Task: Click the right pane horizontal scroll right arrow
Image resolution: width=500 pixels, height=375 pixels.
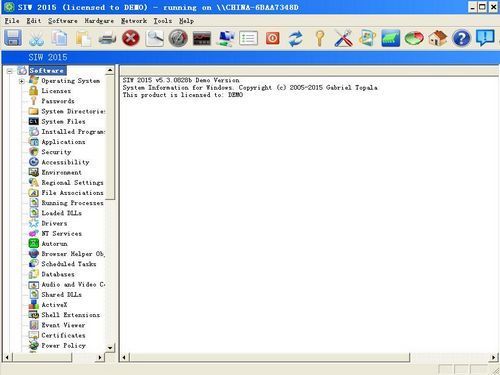Action: pyautogui.click(x=493, y=358)
